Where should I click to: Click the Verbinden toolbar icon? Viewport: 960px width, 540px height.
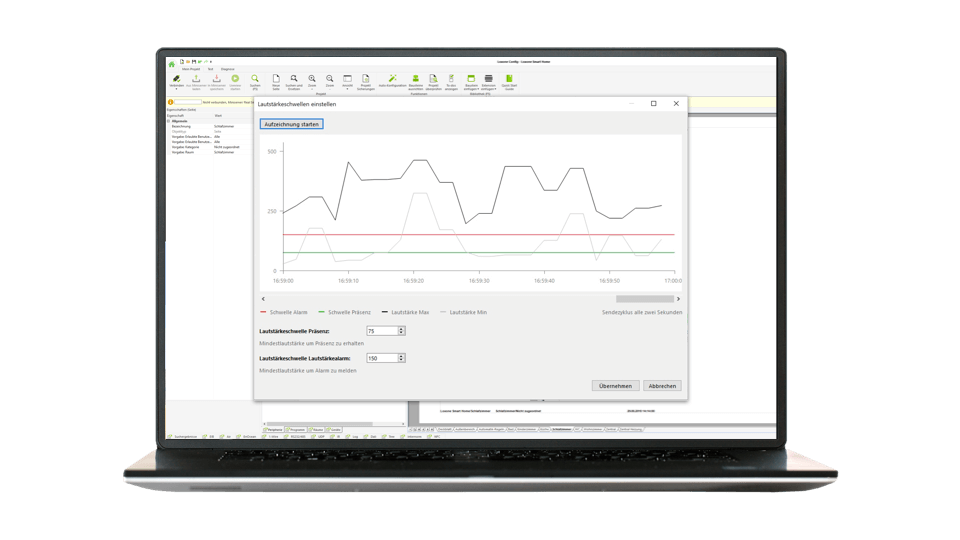pos(177,79)
